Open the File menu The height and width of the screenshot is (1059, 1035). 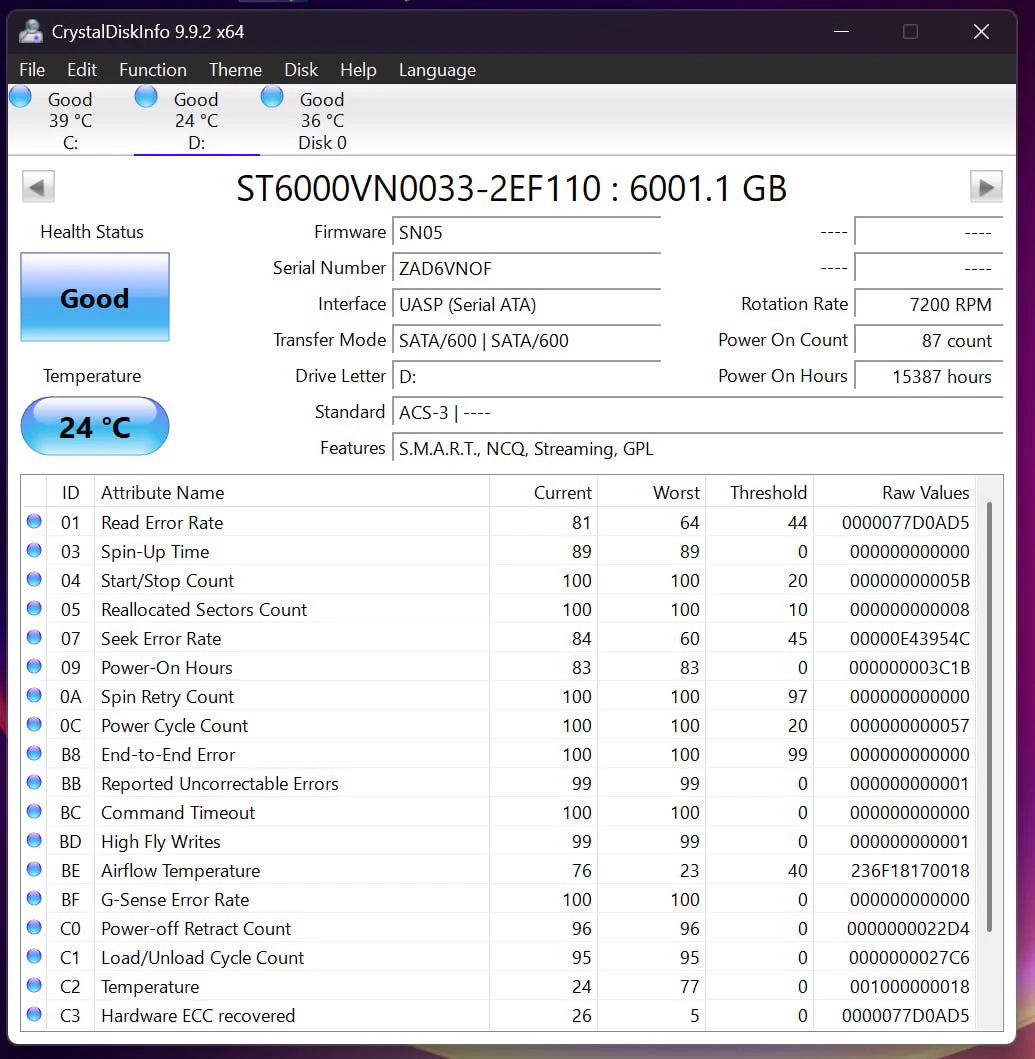(x=32, y=70)
